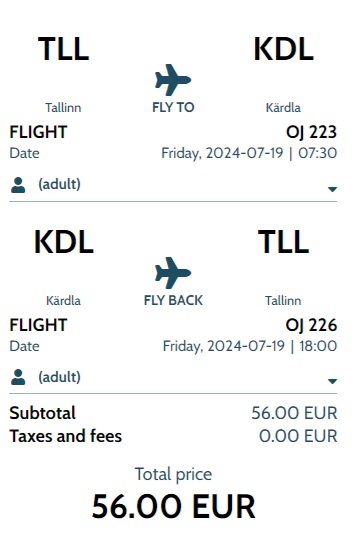Screen dimensions: 364x536
Task: Click the return flight passenger person icon
Action: tap(18, 377)
